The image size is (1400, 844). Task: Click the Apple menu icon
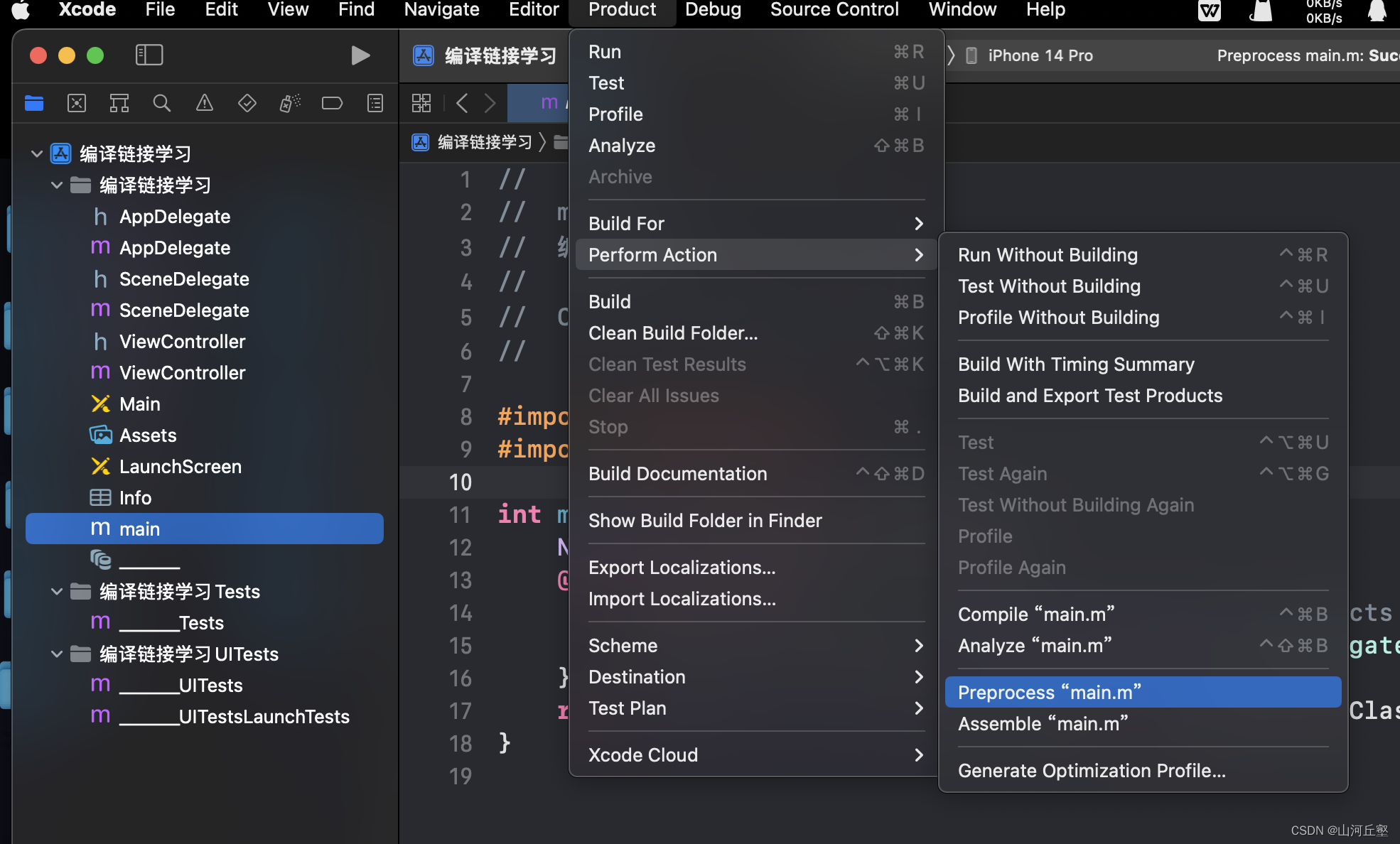tap(21, 10)
